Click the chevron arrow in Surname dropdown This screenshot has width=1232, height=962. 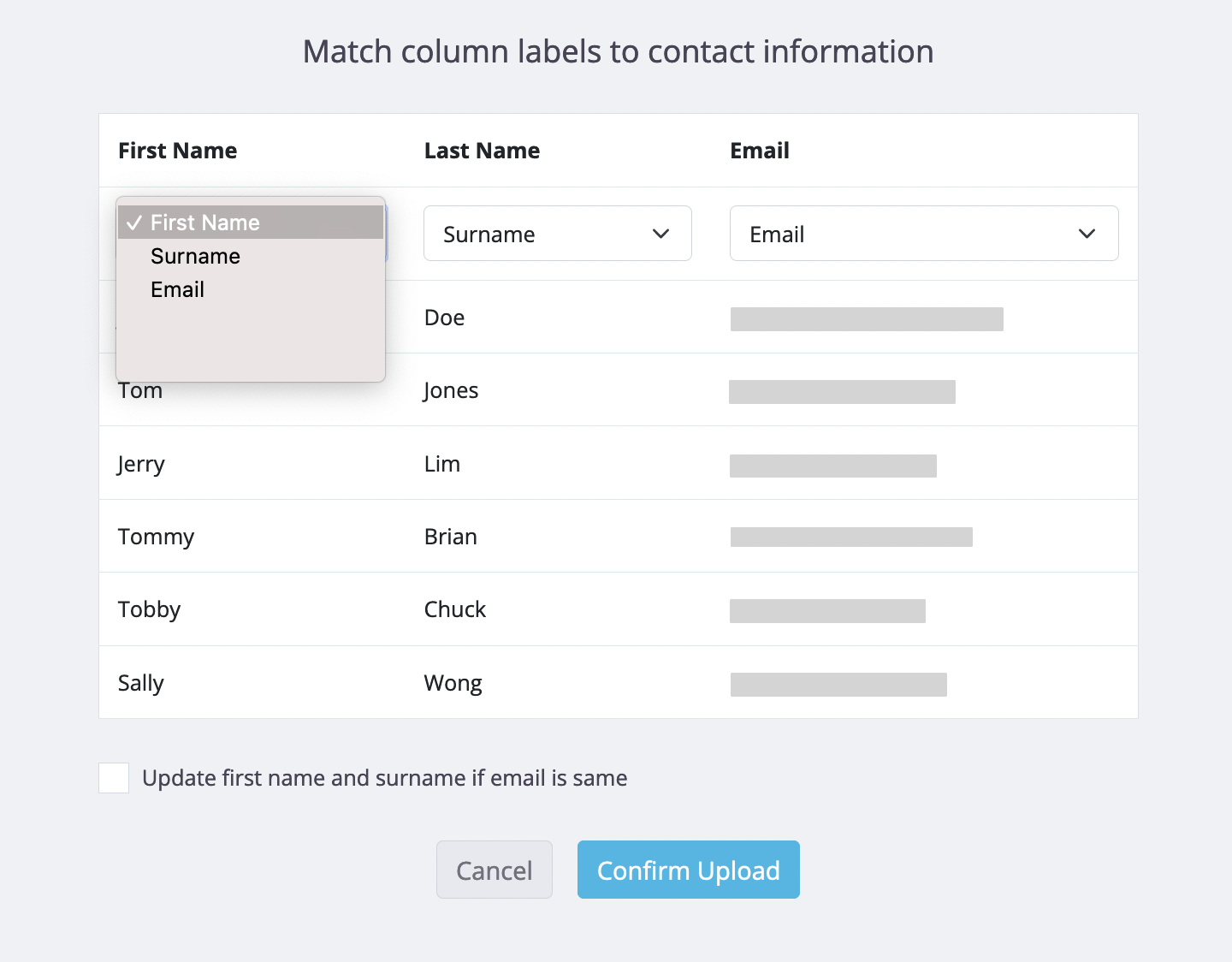click(660, 234)
